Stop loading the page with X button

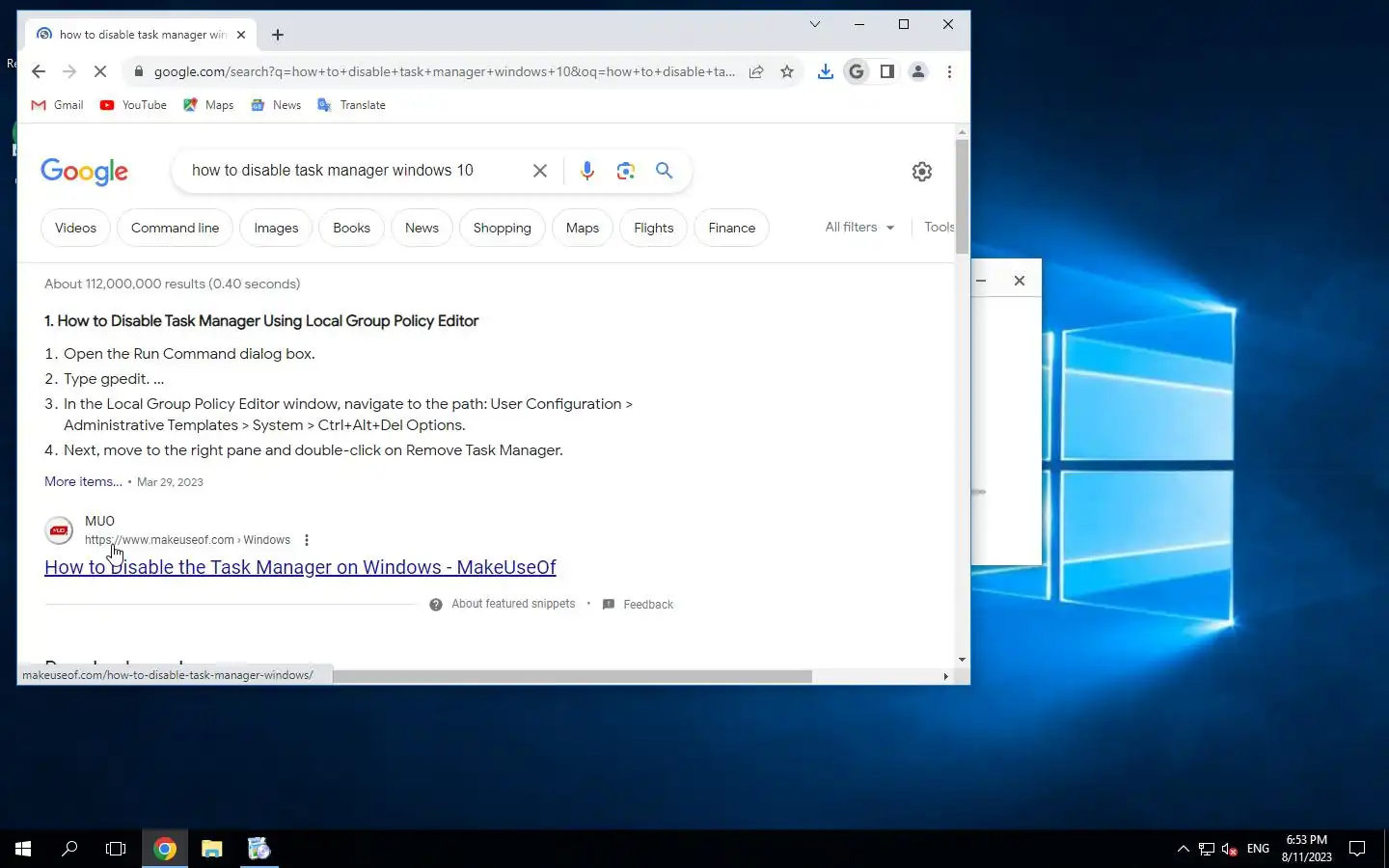click(99, 71)
